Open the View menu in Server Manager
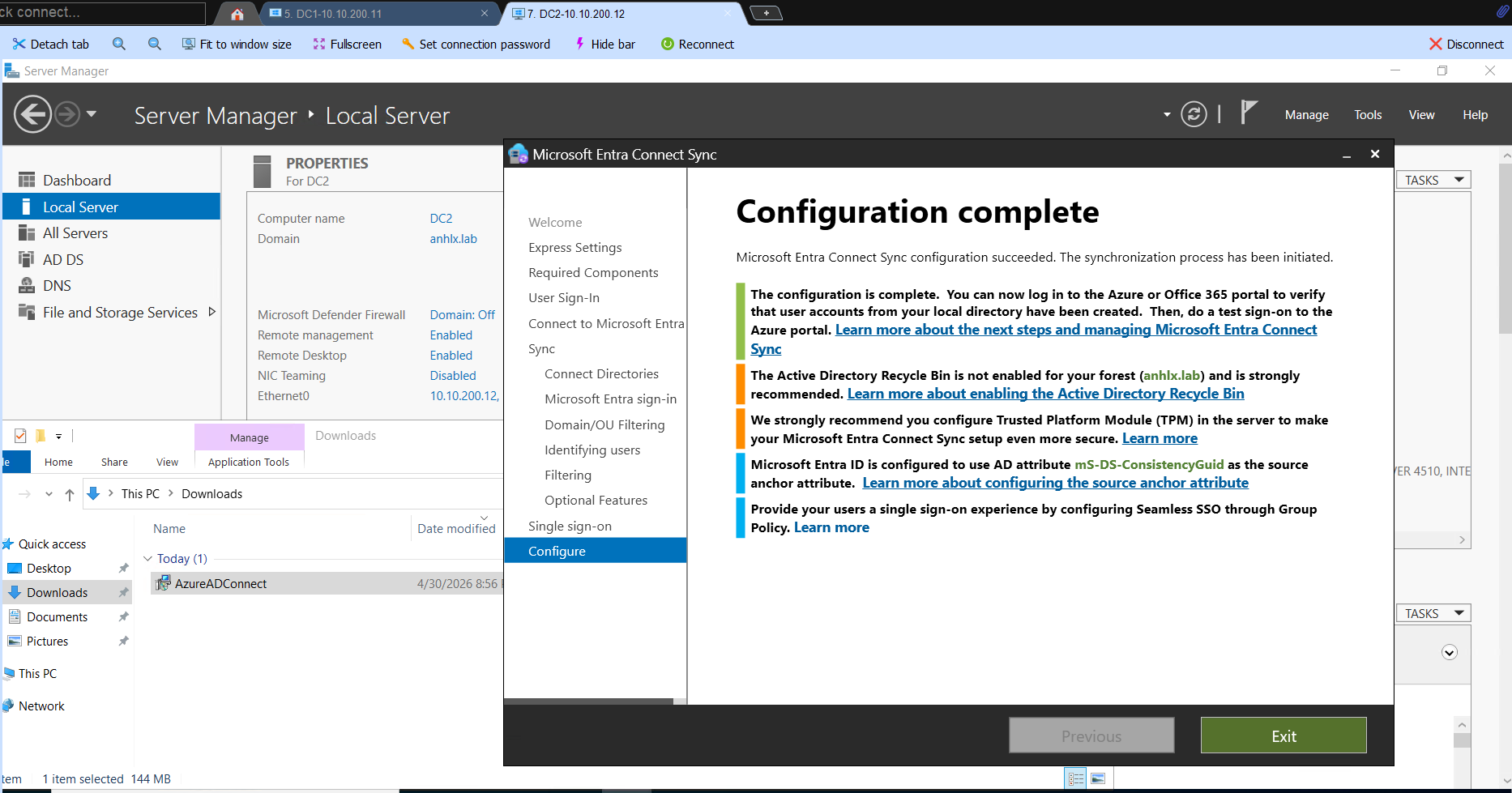The width and height of the screenshot is (1512, 793). coord(1421,115)
